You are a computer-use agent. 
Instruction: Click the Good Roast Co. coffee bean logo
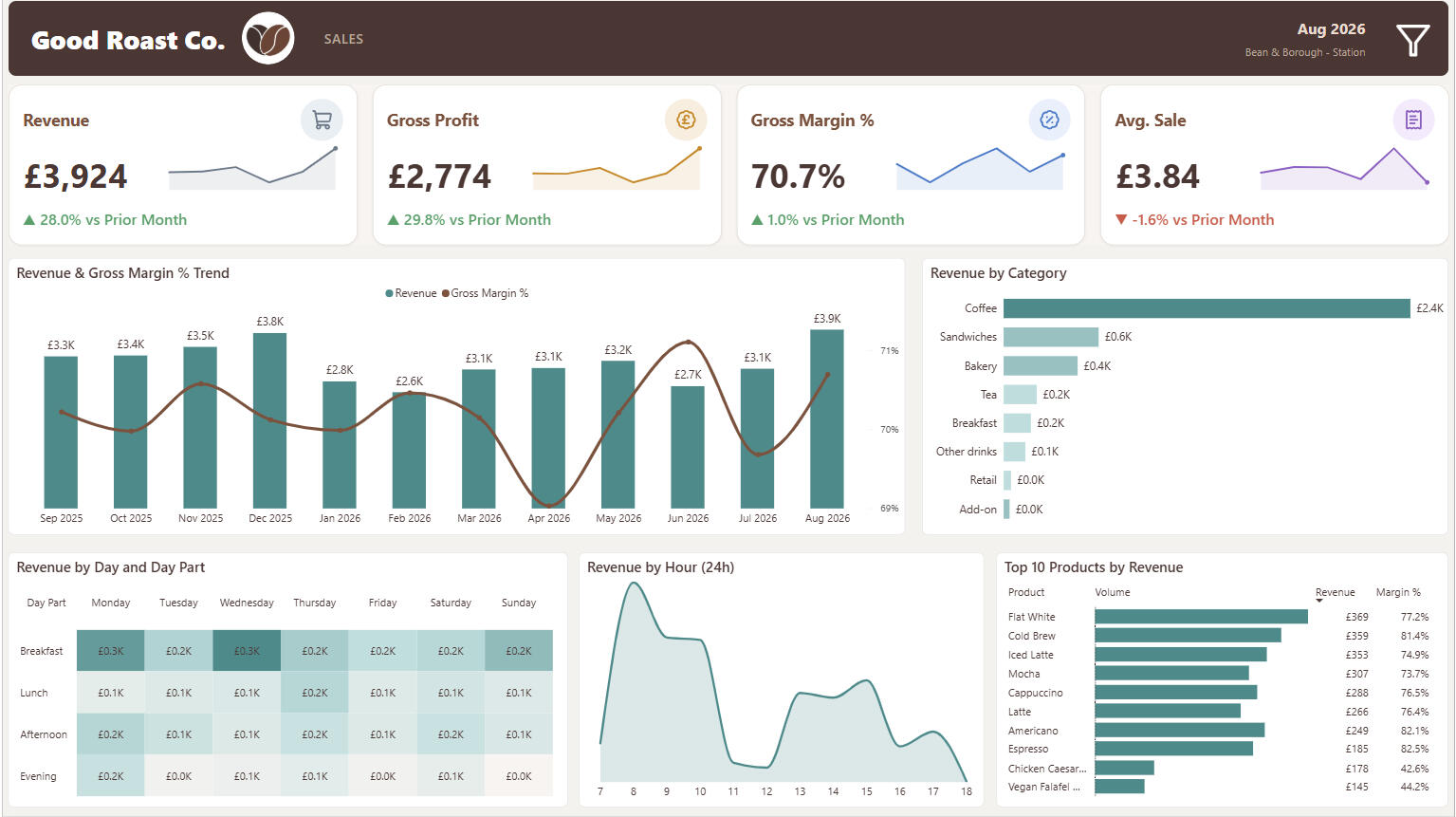tap(268, 39)
